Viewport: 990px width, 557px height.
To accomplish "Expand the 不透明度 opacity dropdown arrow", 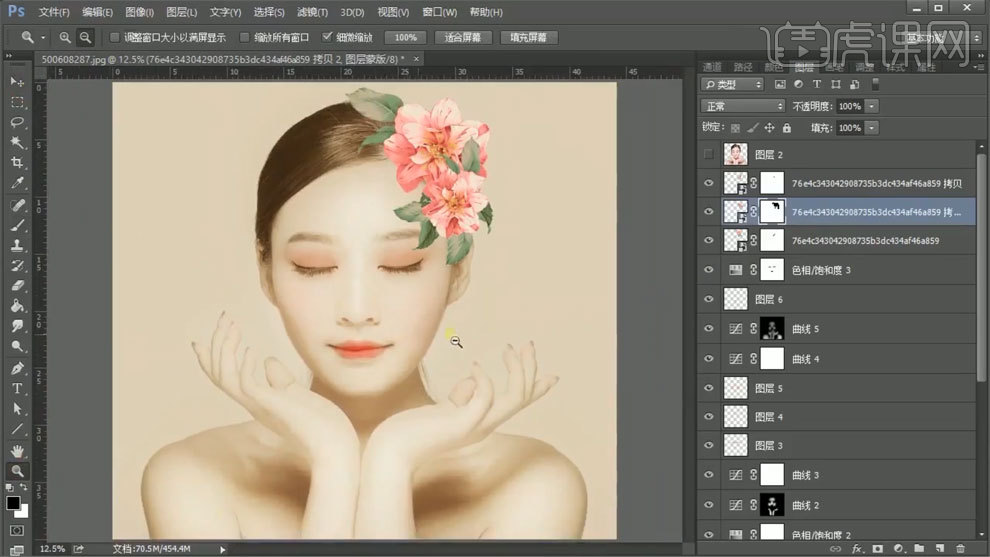I will pos(872,106).
